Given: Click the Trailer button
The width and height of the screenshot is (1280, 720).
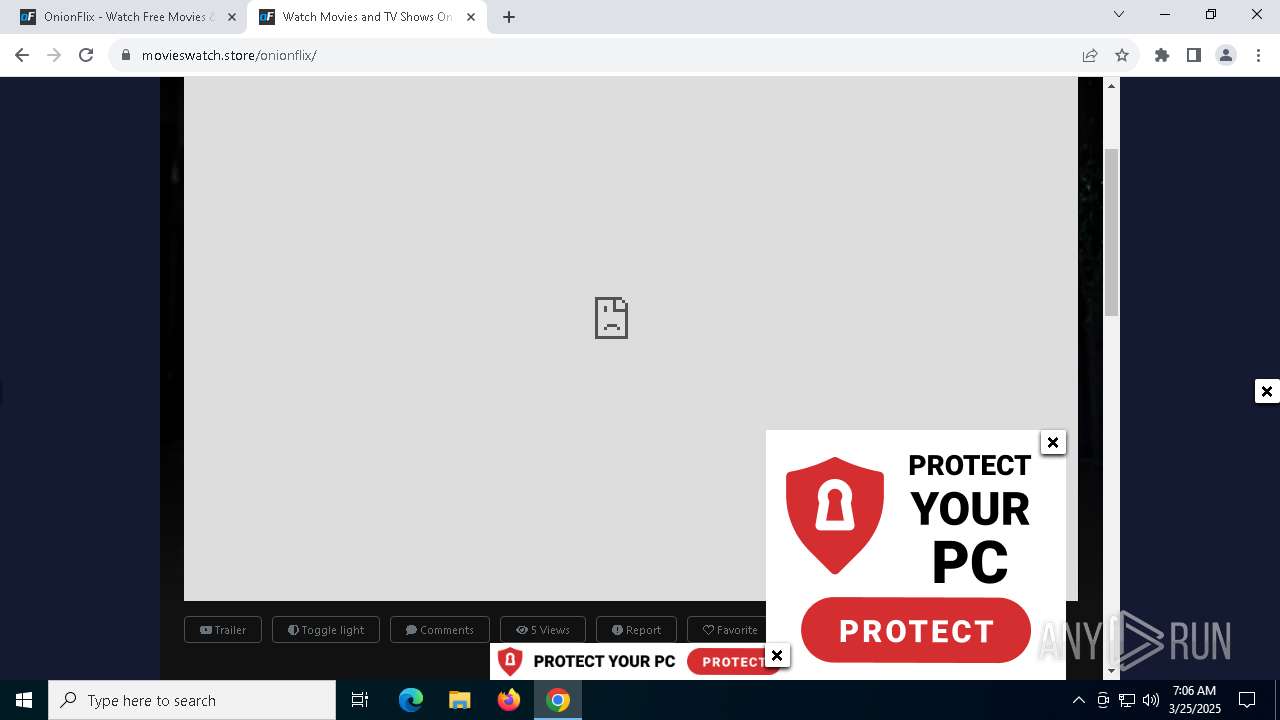Looking at the screenshot, I should (x=223, y=630).
